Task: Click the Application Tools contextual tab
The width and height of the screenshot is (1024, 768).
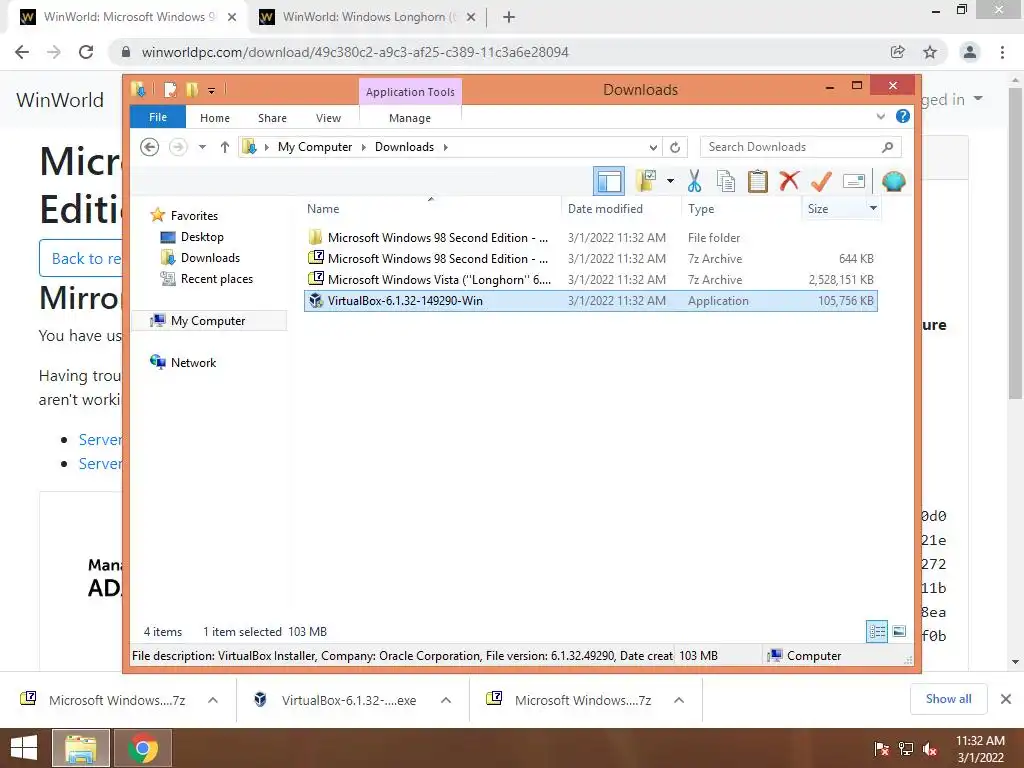Action: (410, 92)
